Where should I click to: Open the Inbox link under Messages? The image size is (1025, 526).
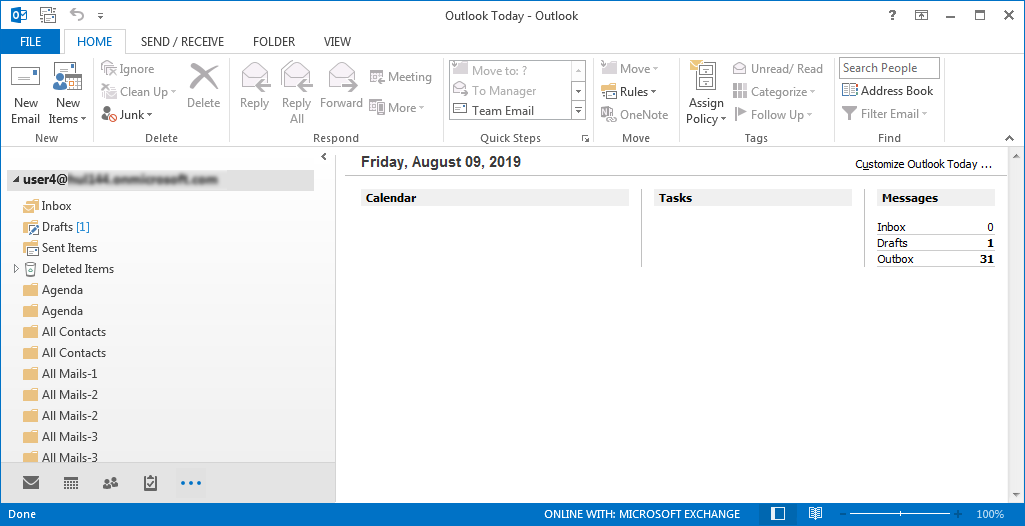pos(891,227)
